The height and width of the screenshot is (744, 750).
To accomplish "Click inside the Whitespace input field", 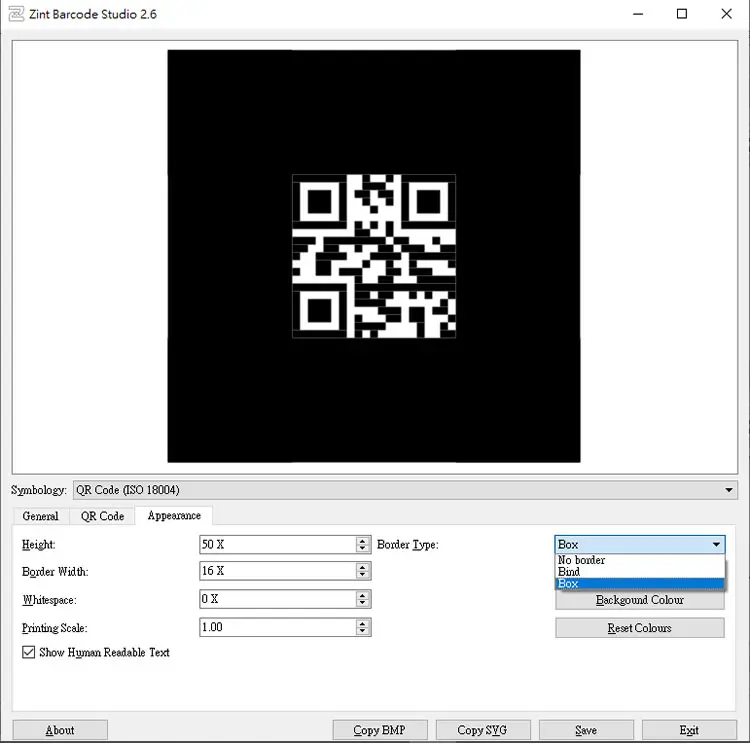I will [x=278, y=599].
